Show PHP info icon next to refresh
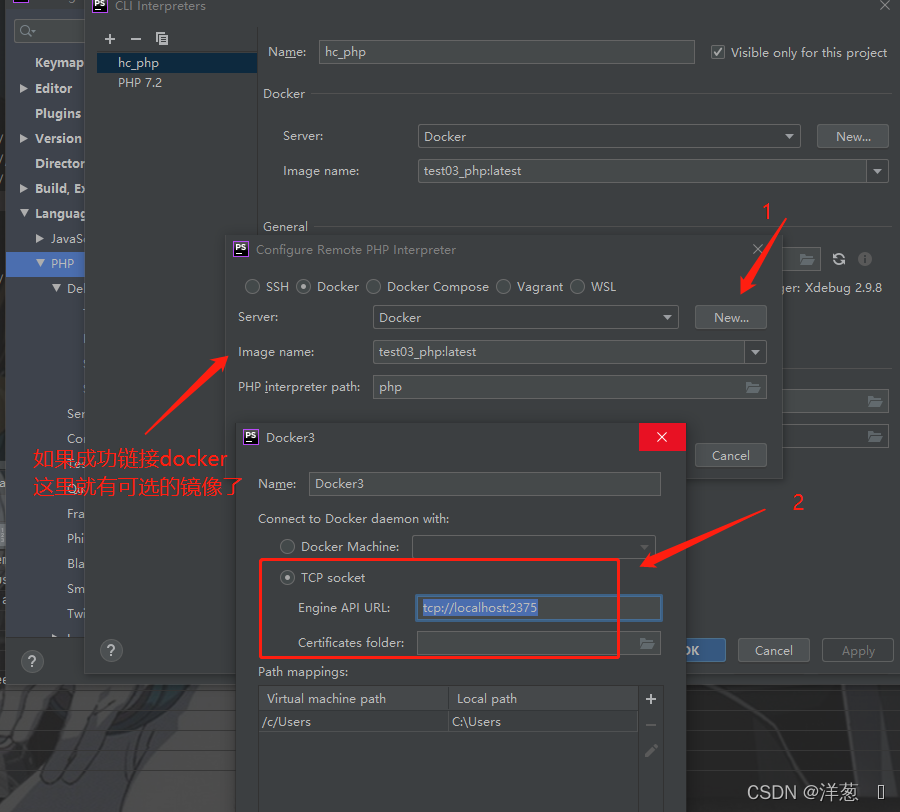This screenshot has height=812, width=900. pyautogui.click(x=864, y=259)
